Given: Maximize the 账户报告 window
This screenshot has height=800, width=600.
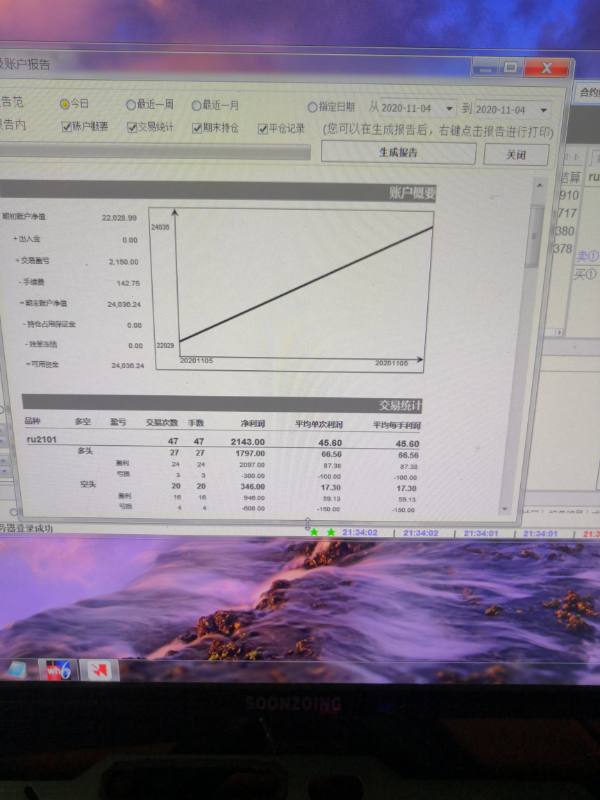Looking at the screenshot, I should click(x=510, y=67).
